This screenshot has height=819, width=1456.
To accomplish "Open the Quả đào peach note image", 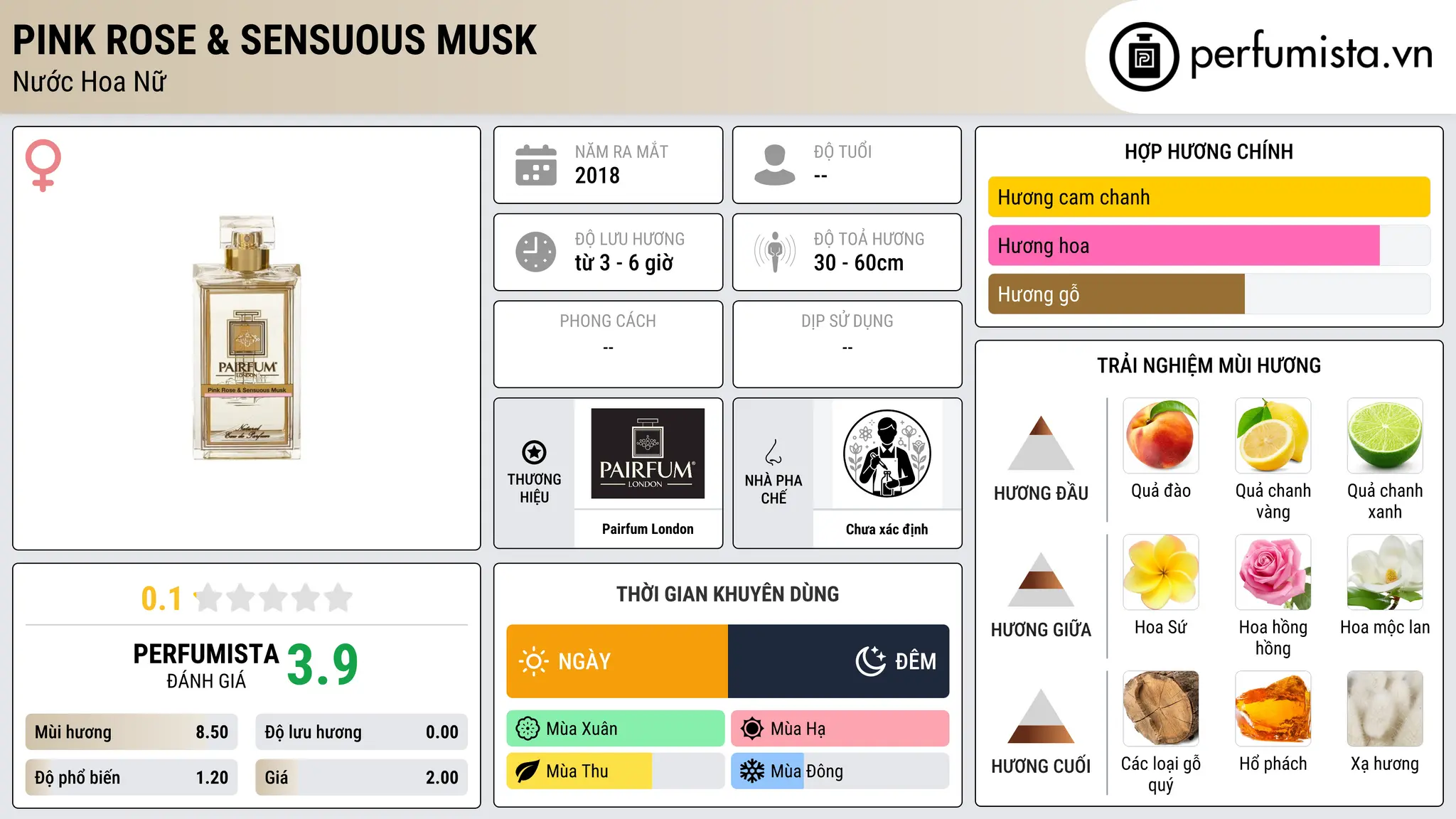I will pyautogui.click(x=1161, y=436).
